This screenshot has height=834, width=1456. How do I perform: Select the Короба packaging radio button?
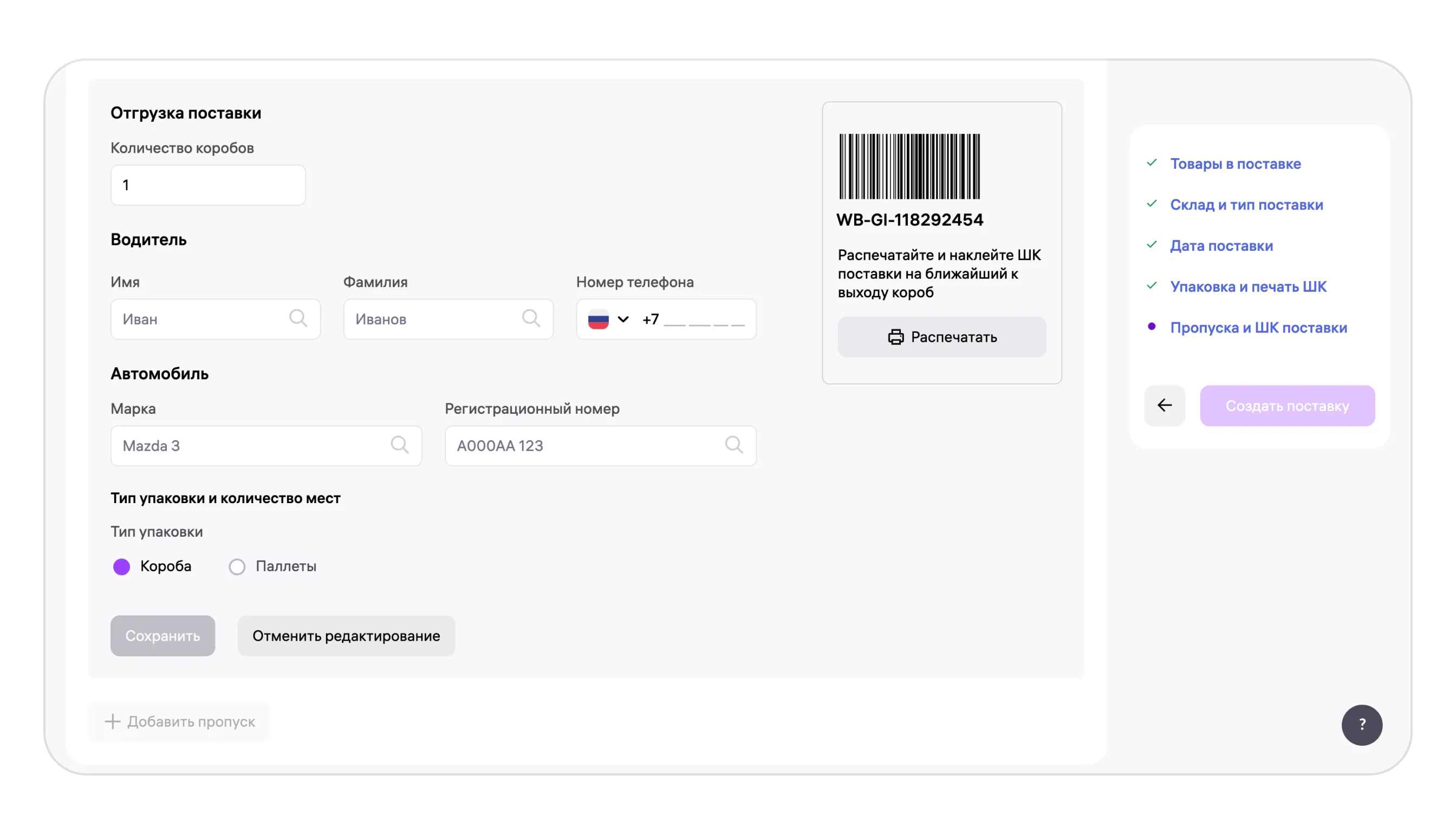coord(121,566)
